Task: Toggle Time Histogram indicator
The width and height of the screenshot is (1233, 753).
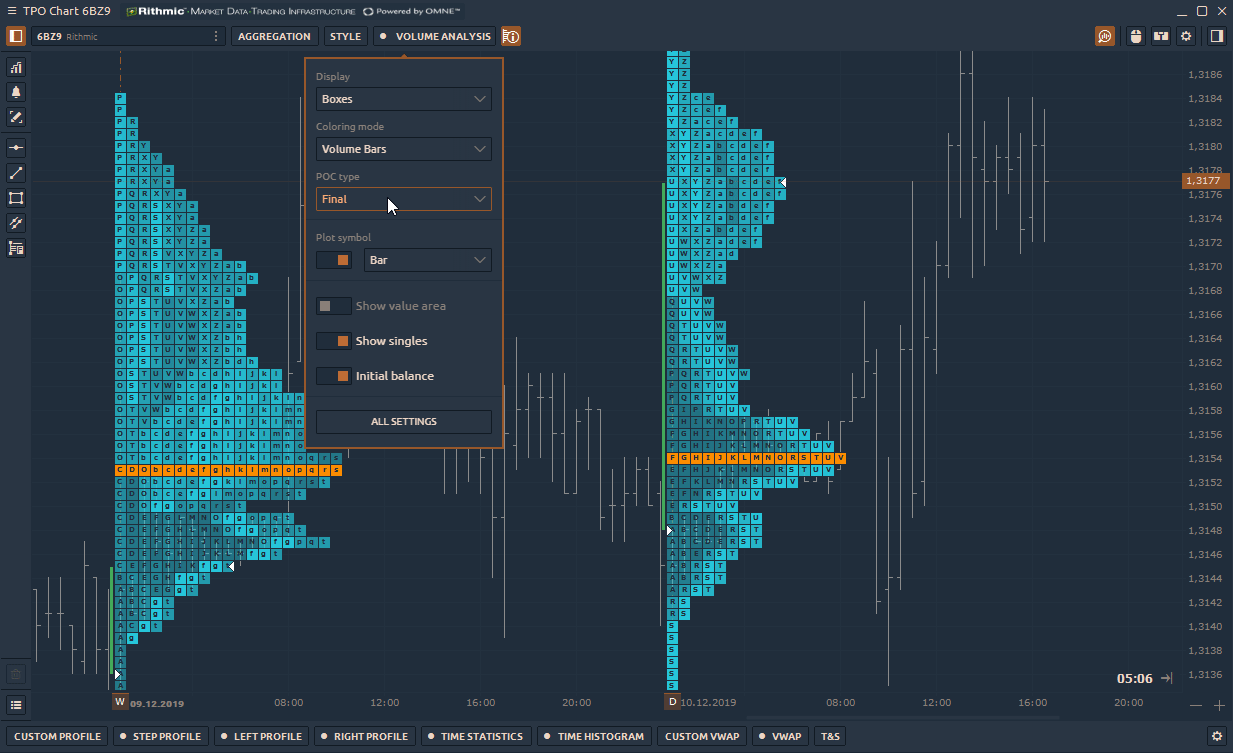Action: (x=594, y=736)
